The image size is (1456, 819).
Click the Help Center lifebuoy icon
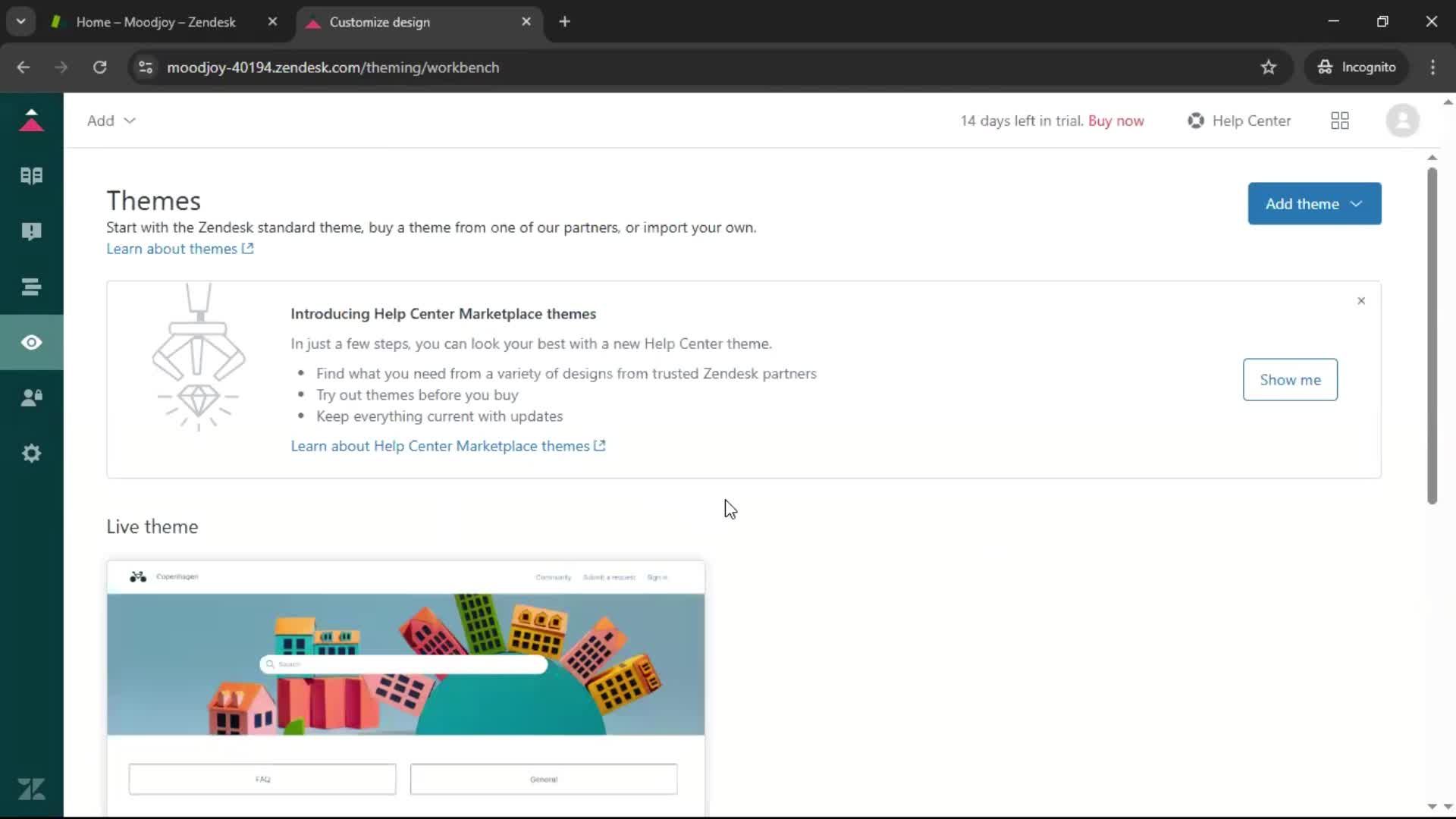pyautogui.click(x=1196, y=121)
